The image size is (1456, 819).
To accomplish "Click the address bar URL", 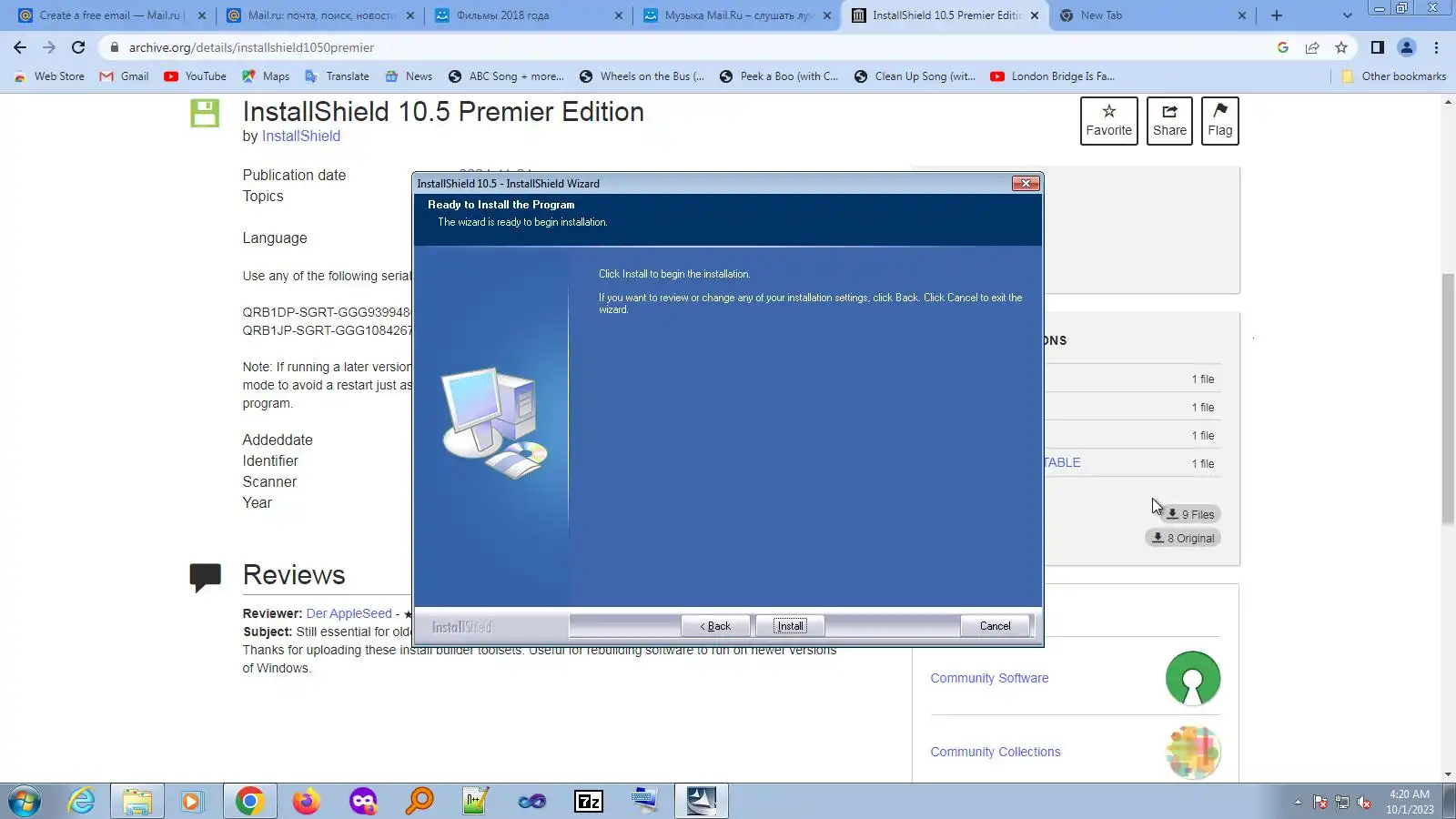I will (251, 47).
